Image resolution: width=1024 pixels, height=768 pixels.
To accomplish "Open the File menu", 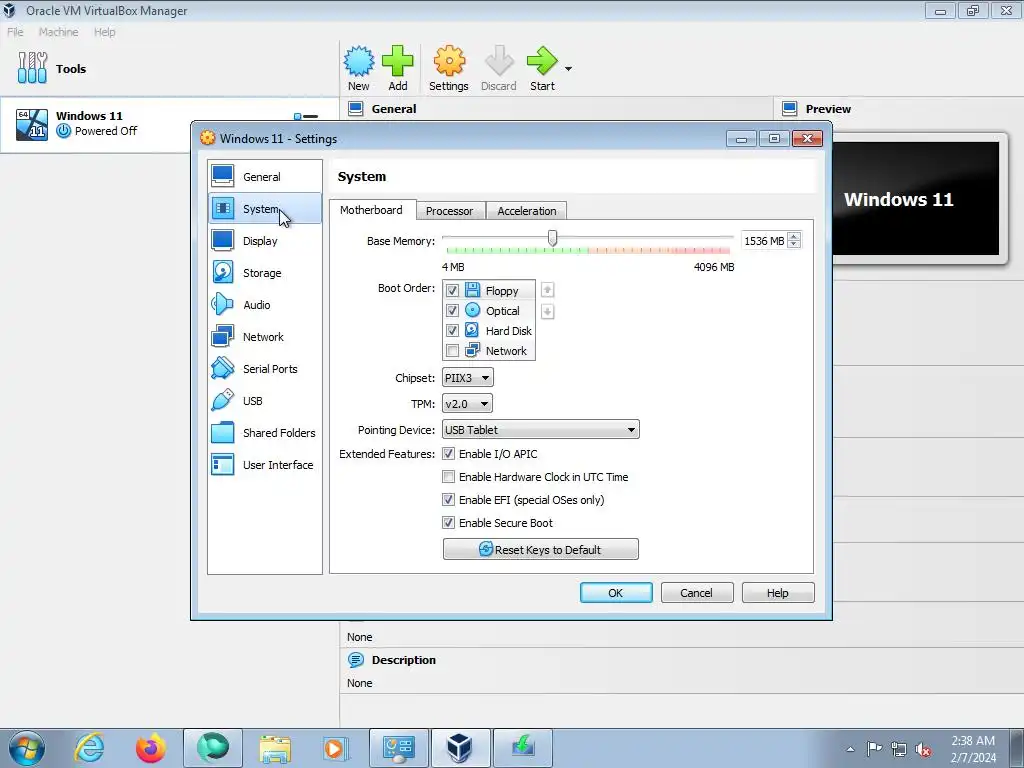I will (x=15, y=32).
